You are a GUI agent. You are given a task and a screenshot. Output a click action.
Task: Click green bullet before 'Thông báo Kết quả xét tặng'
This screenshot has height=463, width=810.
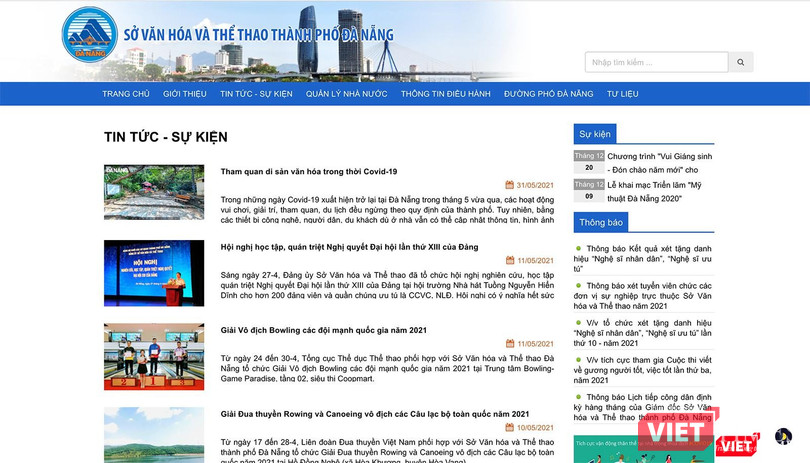point(579,247)
